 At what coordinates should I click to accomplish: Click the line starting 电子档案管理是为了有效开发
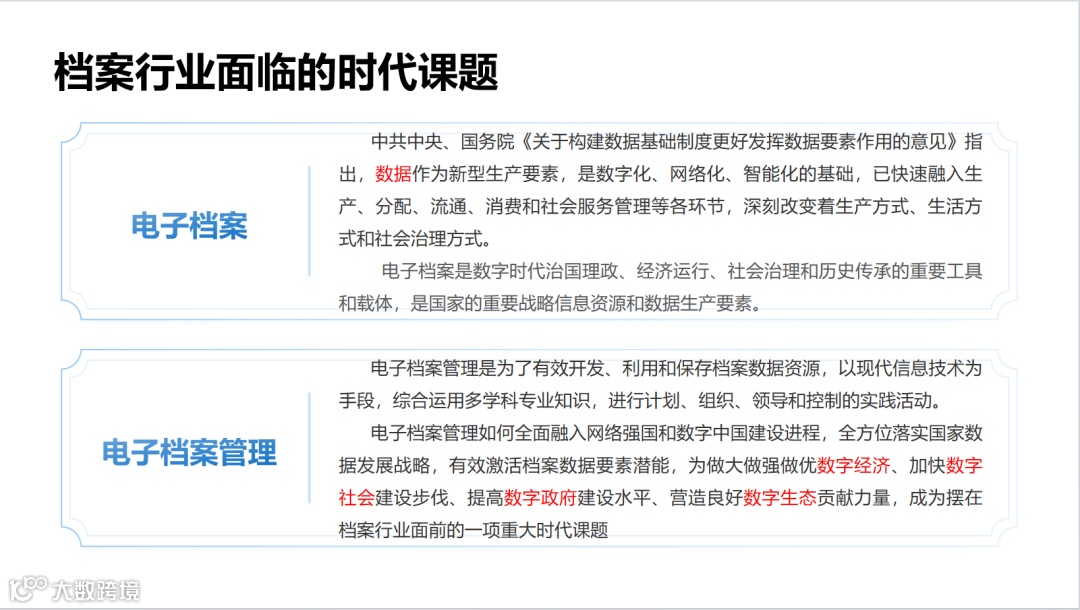(676, 368)
